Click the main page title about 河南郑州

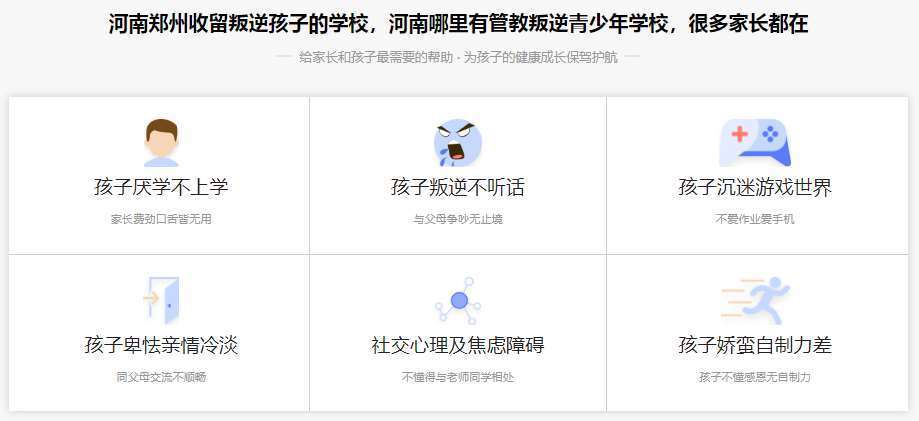pos(458,24)
